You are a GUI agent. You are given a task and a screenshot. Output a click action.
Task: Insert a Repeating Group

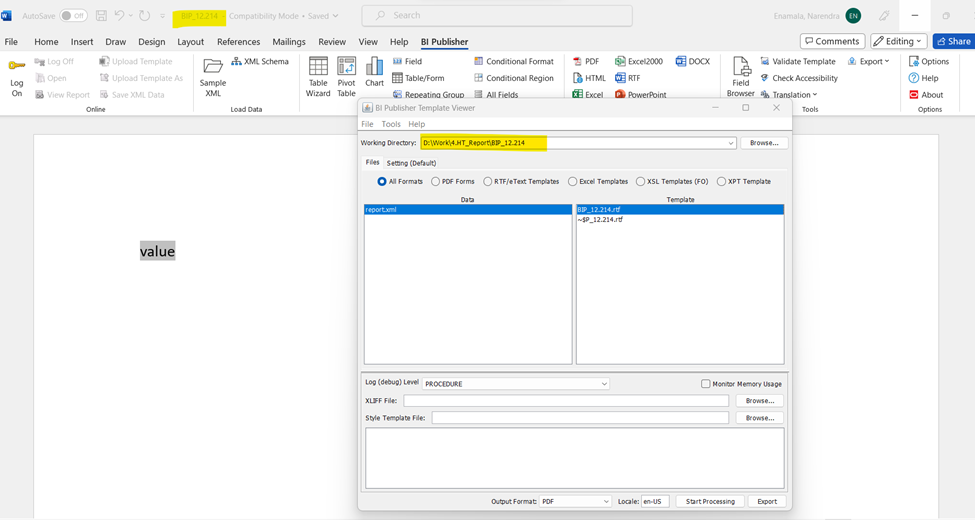(x=428, y=95)
